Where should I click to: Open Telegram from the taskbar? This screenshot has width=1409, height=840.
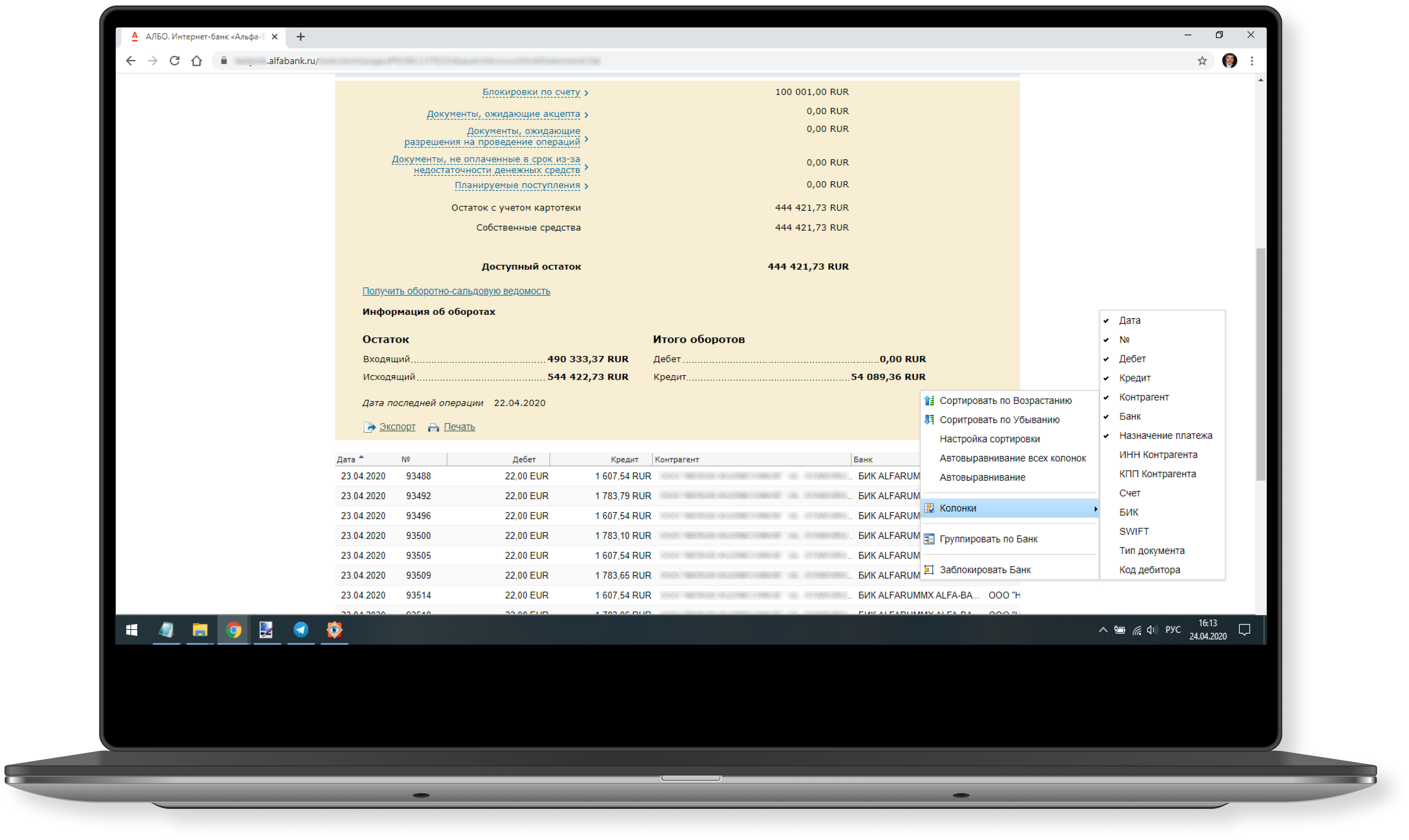pos(301,630)
